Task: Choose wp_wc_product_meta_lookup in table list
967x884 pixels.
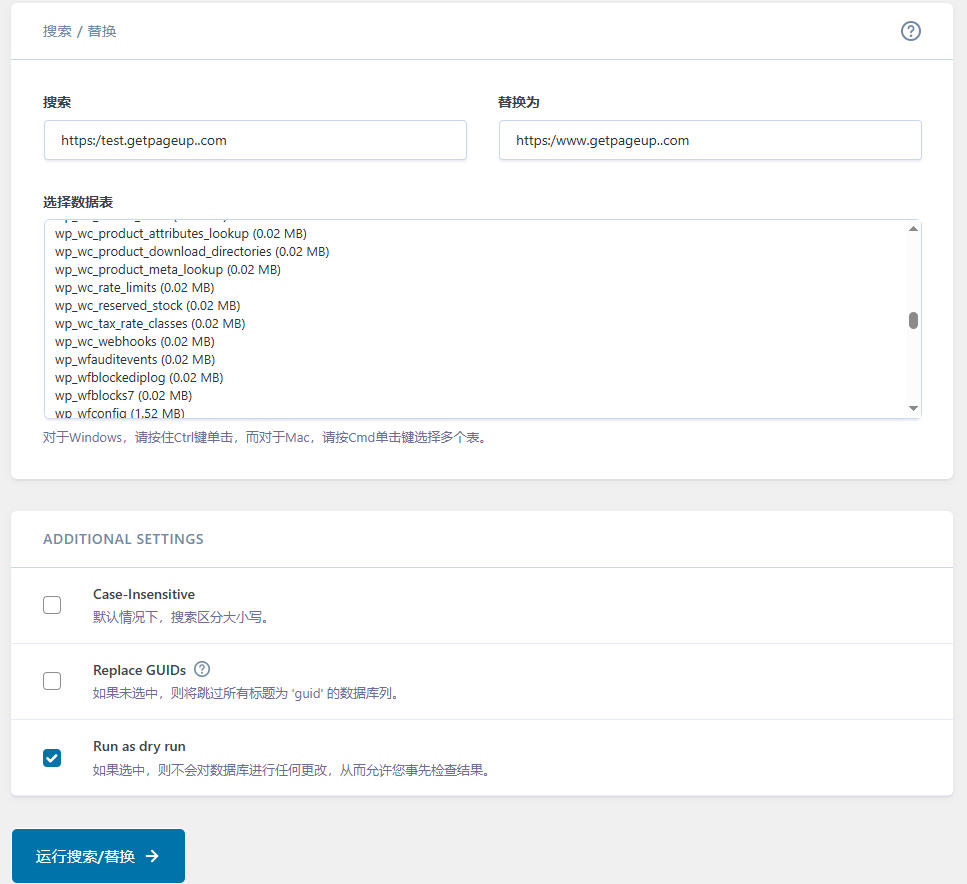Action: point(167,270)
